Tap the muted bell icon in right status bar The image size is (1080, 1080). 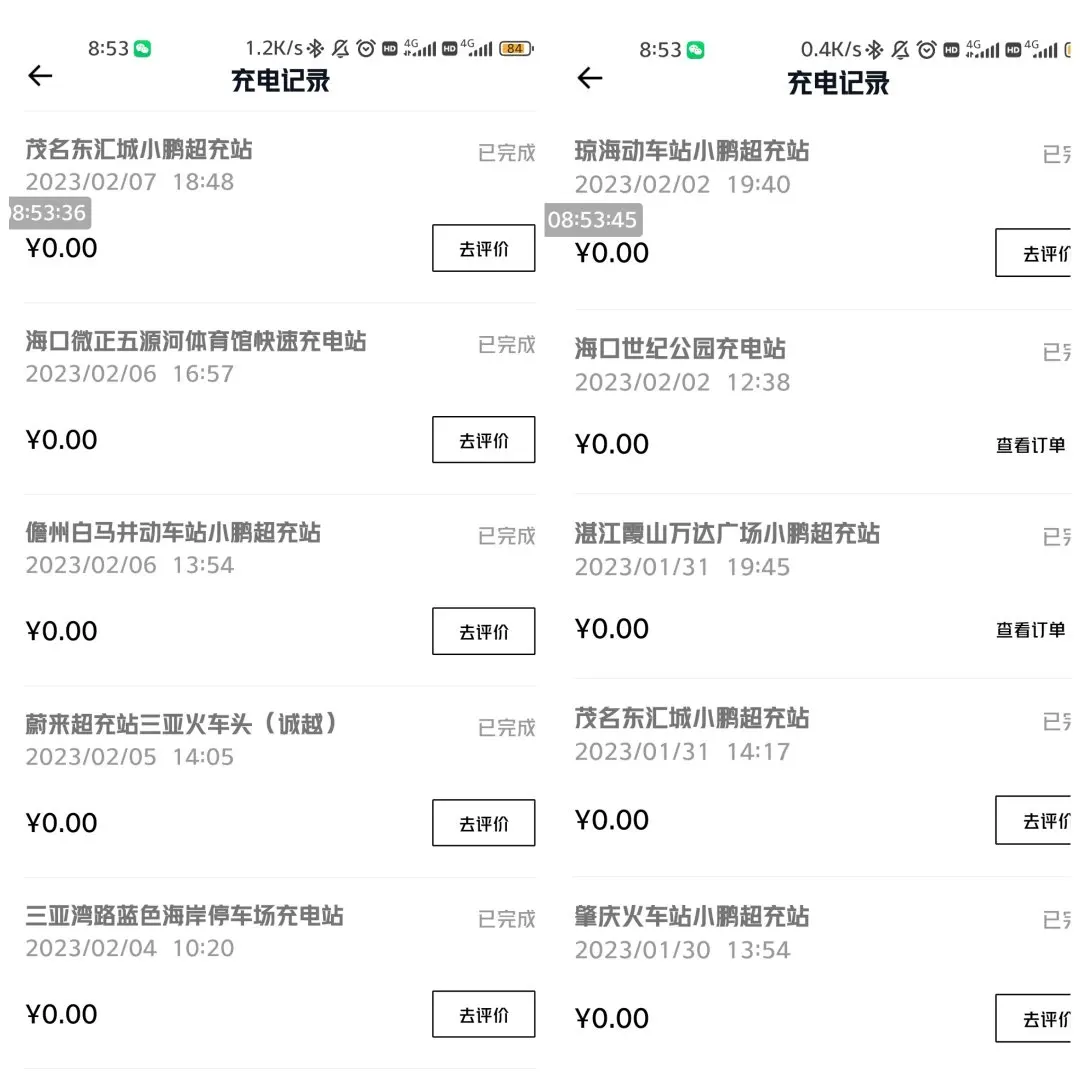tap(900, 49)
